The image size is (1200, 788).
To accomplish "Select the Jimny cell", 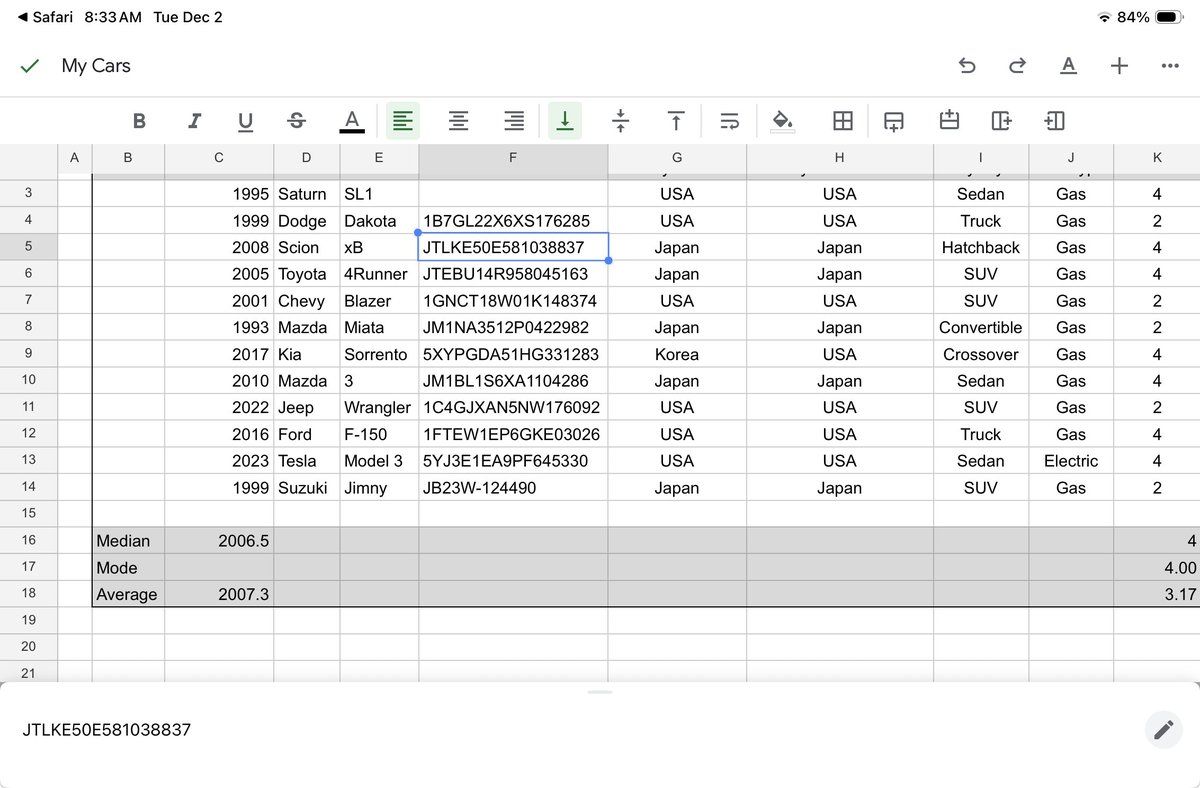I will (x=379, y=488).
